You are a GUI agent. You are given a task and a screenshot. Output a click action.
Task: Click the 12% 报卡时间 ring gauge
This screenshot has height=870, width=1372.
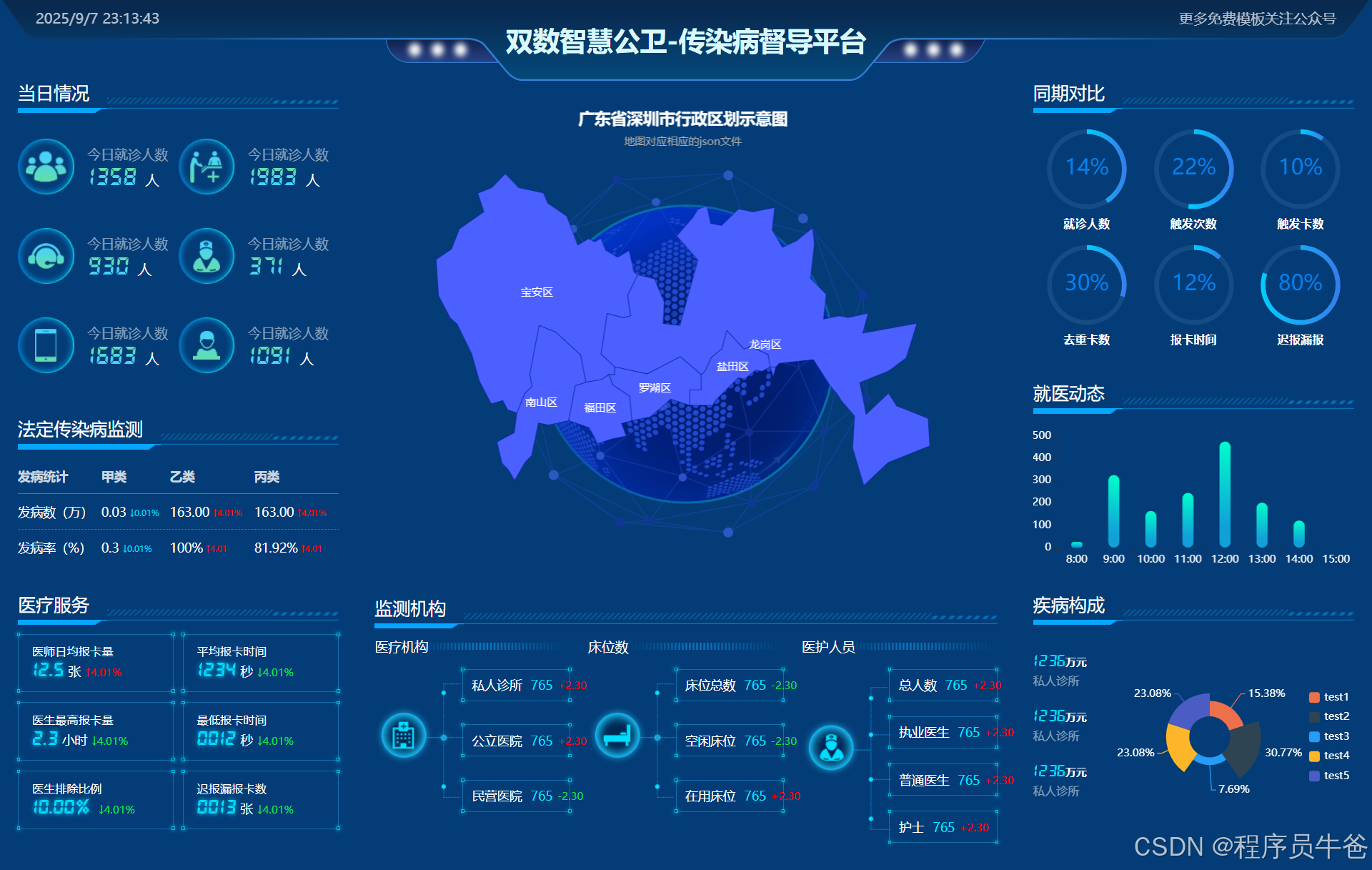[1193, 285]
